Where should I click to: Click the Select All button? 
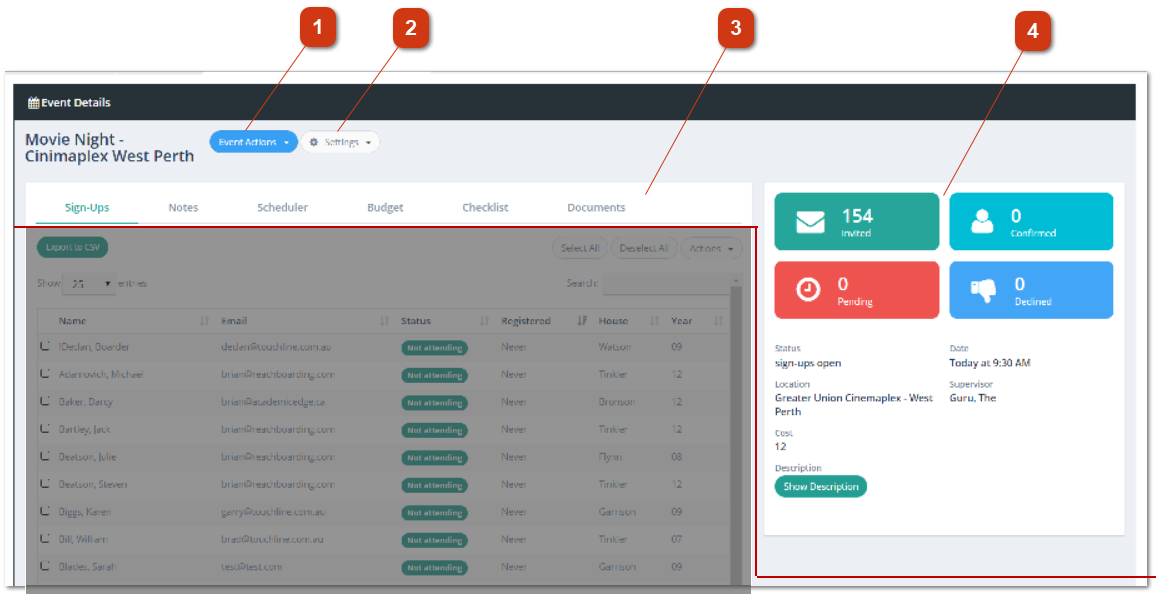pos(579,248)
